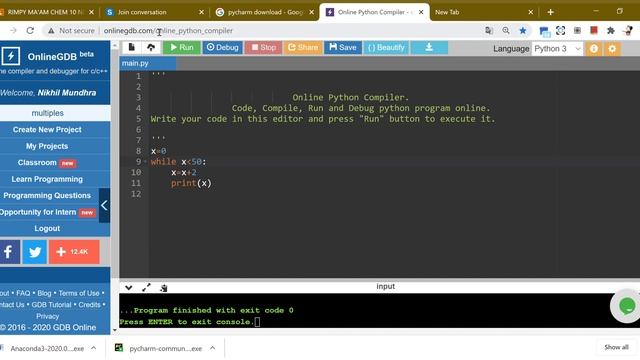Screen dimensions: 640x360
Task: Open the Language dropdown showing Python 3
Action: pyautogui.click(x=557, y=49)
